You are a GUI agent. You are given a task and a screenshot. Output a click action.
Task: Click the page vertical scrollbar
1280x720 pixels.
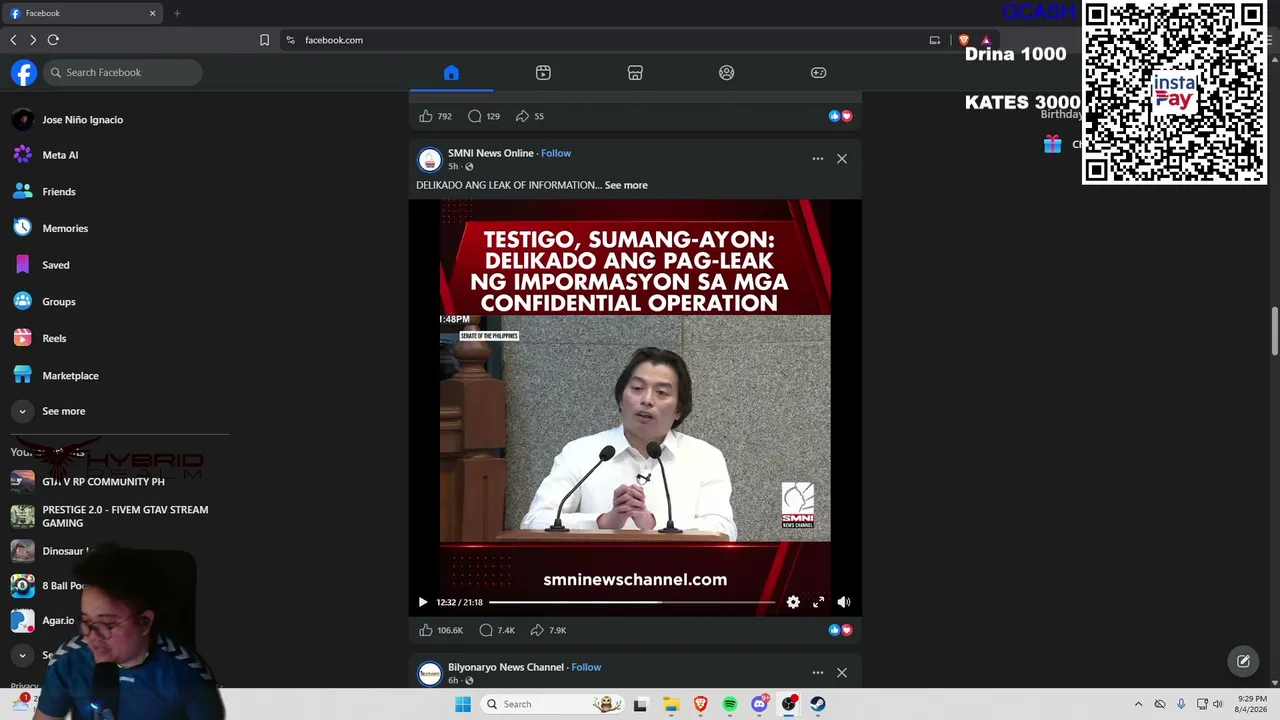pos(1275,330)
